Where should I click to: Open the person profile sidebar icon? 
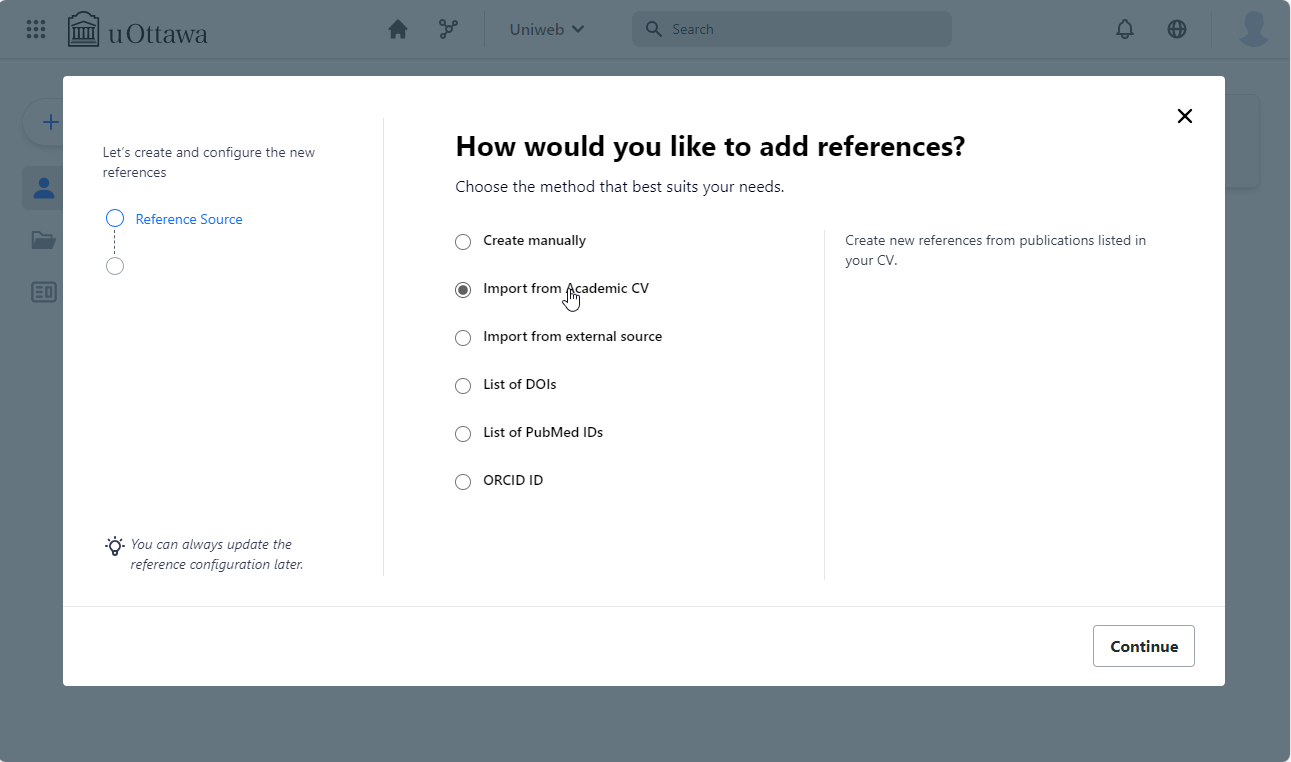click(x=43, y=188)
